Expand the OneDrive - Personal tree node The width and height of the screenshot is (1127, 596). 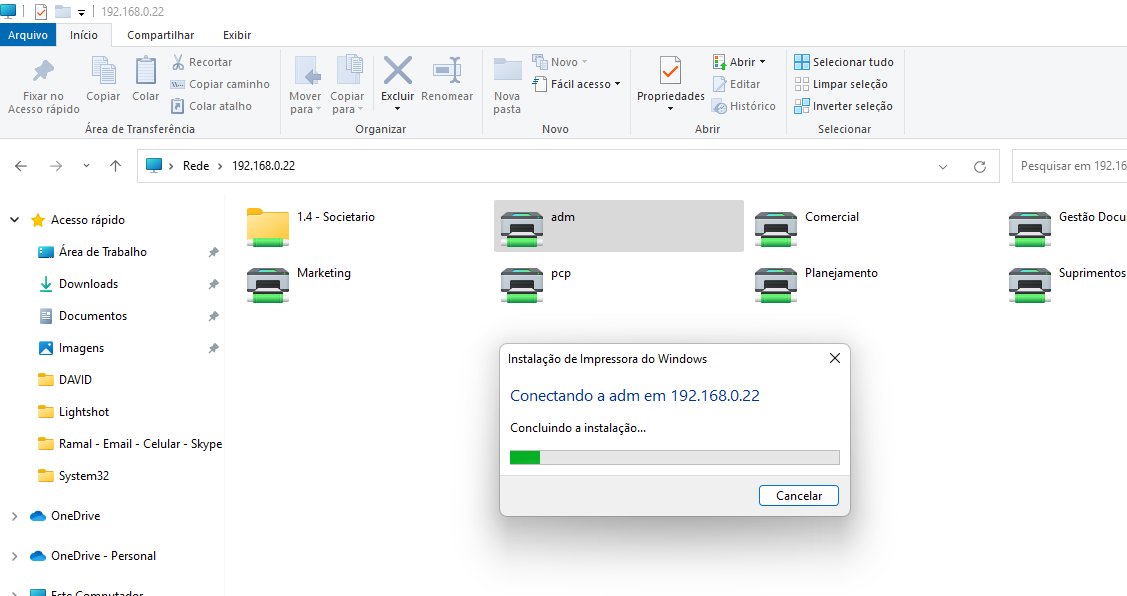point(14,556)
